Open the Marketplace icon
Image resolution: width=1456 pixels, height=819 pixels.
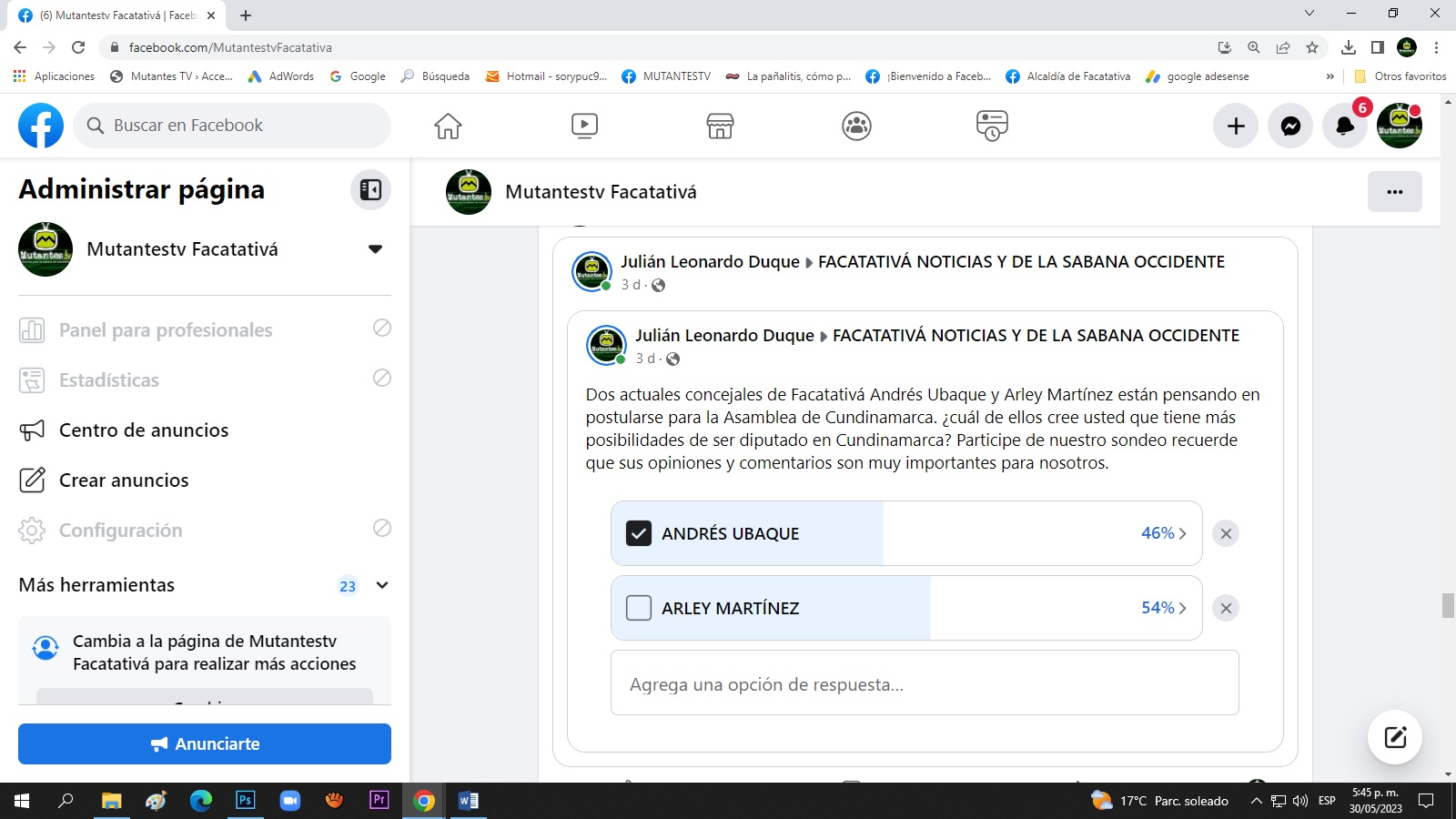[720, 126]
